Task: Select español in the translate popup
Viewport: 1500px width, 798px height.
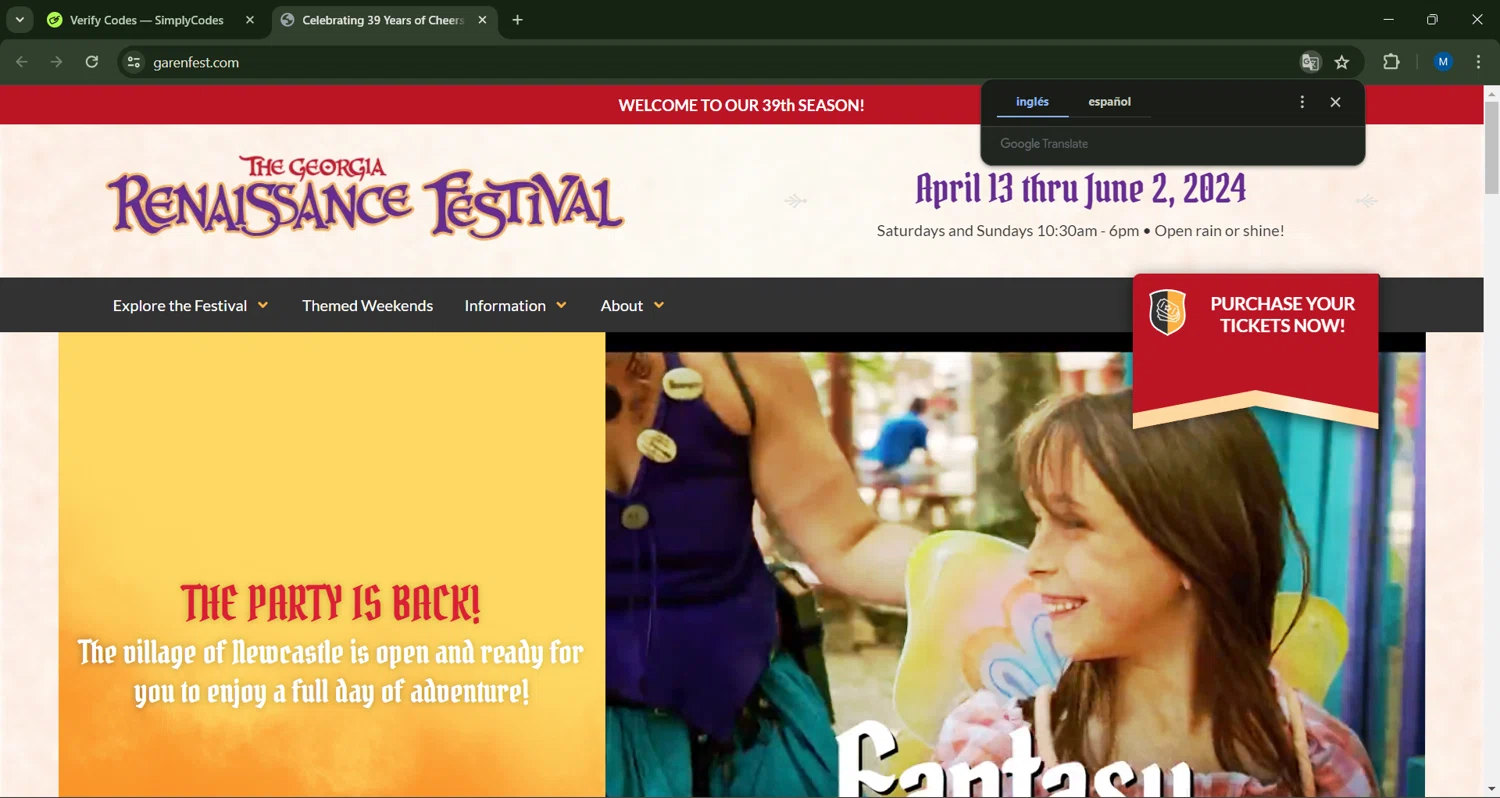Action: click(x=1110, y=102)
